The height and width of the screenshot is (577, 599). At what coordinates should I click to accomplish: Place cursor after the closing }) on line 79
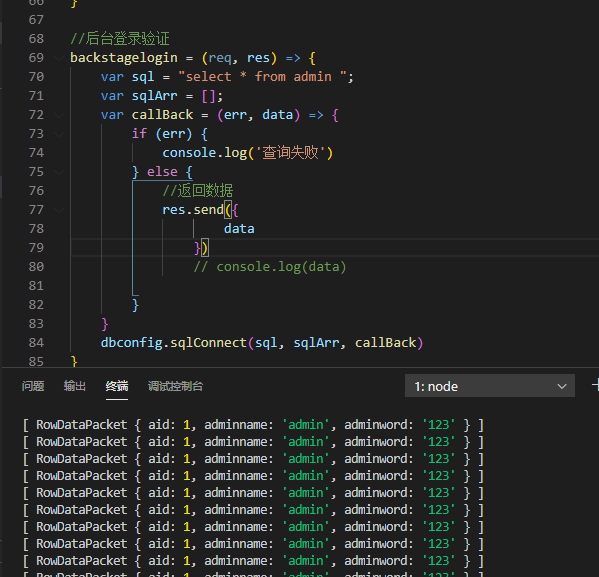[209, 248]
